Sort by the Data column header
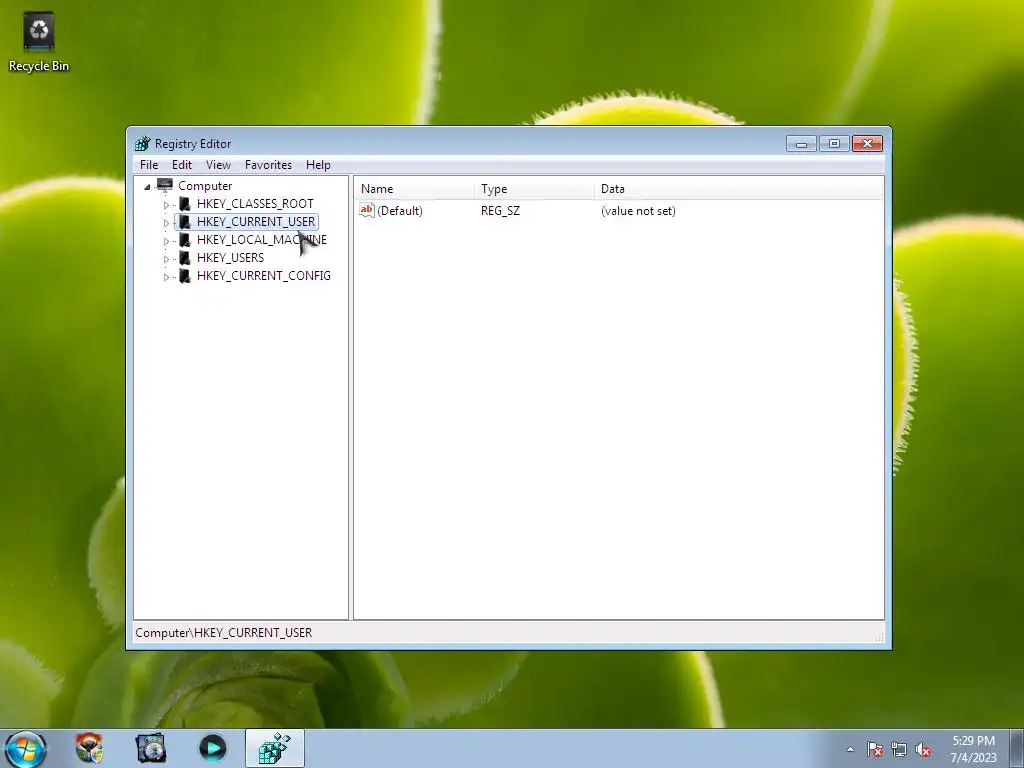Viewport: 1024px width, 768px height. (739, 189)
